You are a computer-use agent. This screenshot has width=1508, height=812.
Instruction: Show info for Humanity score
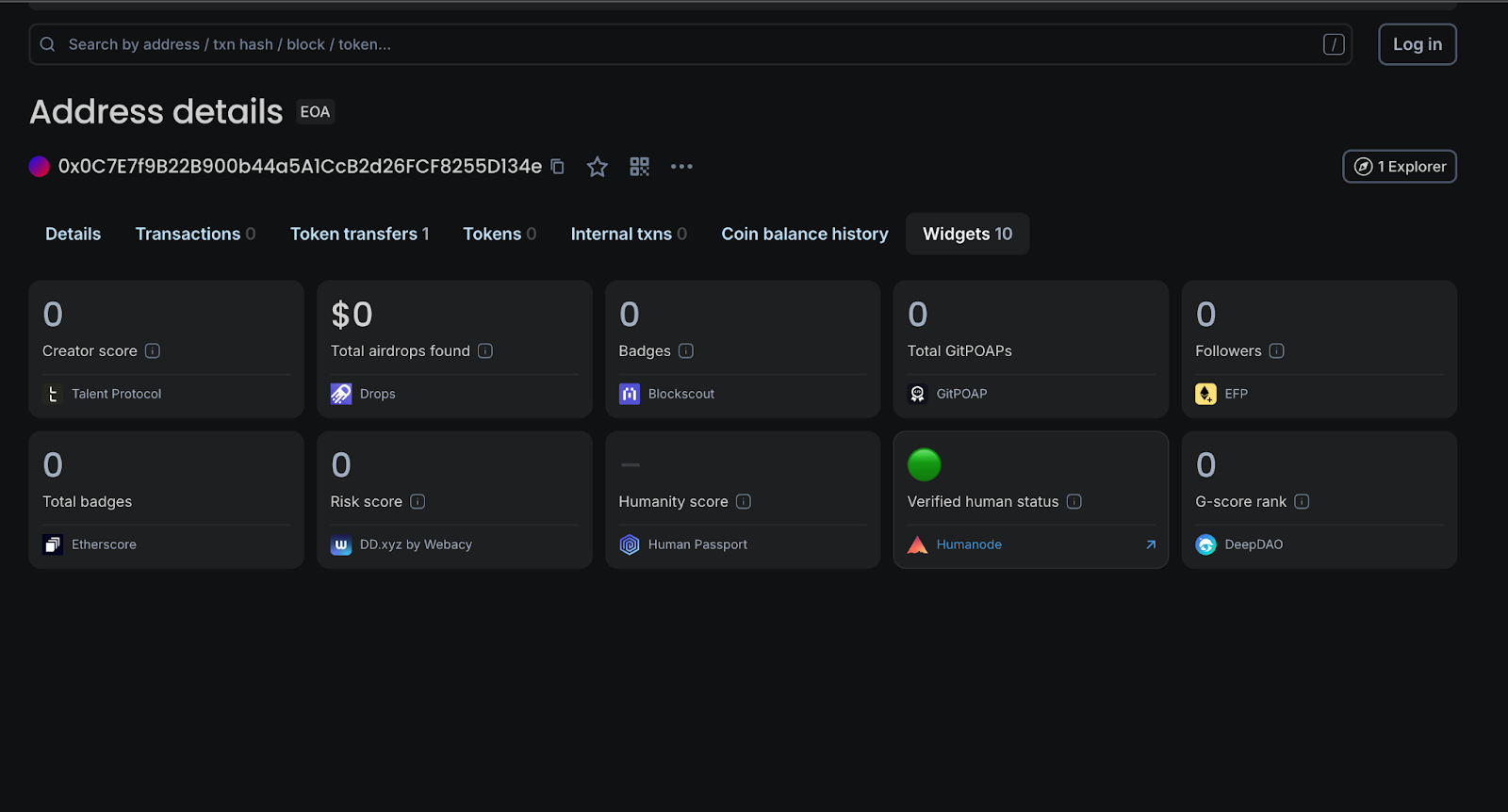[x=744, y=501]
